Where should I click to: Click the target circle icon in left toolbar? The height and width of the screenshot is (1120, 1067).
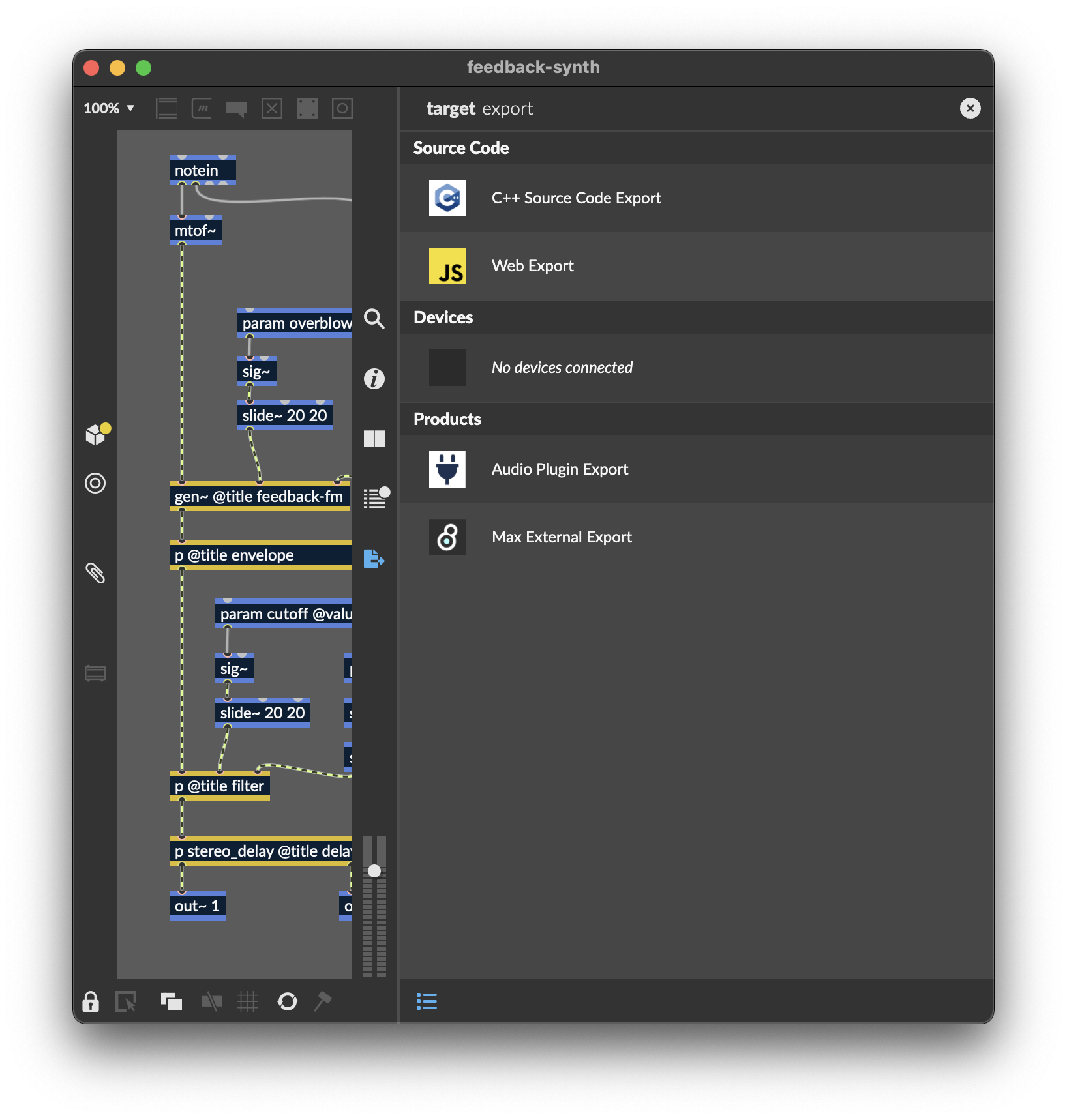pyautogui.click(x=95, y=483)
